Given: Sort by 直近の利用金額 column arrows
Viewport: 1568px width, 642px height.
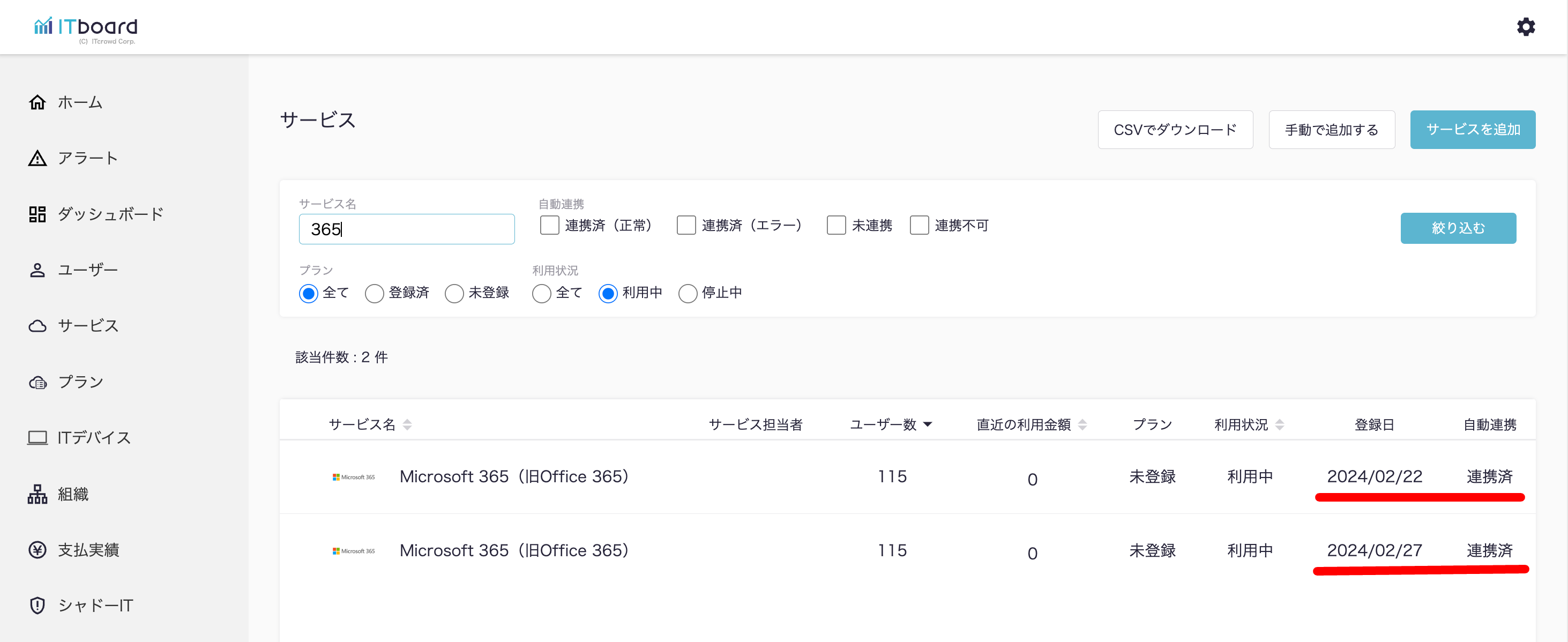Looking at the screenshot, I should 1082,425.
